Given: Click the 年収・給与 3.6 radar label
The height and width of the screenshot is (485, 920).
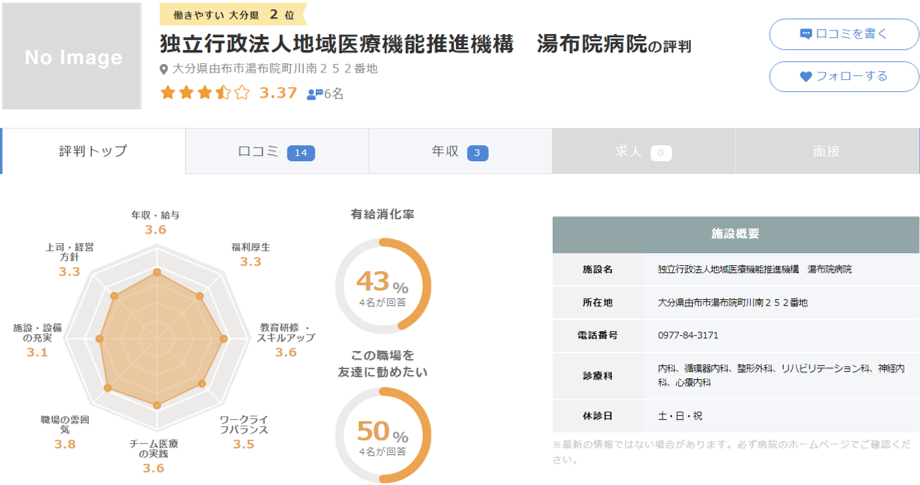Looking at the screenshot, I should [155, 222].
